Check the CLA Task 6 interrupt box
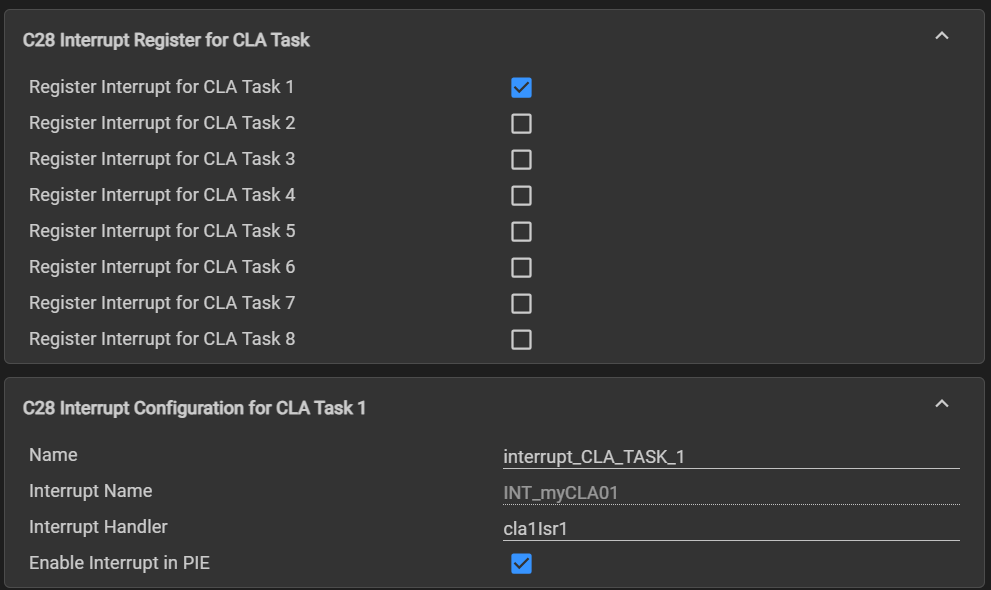Screen dimensions: 991x590 click(521, 268)
